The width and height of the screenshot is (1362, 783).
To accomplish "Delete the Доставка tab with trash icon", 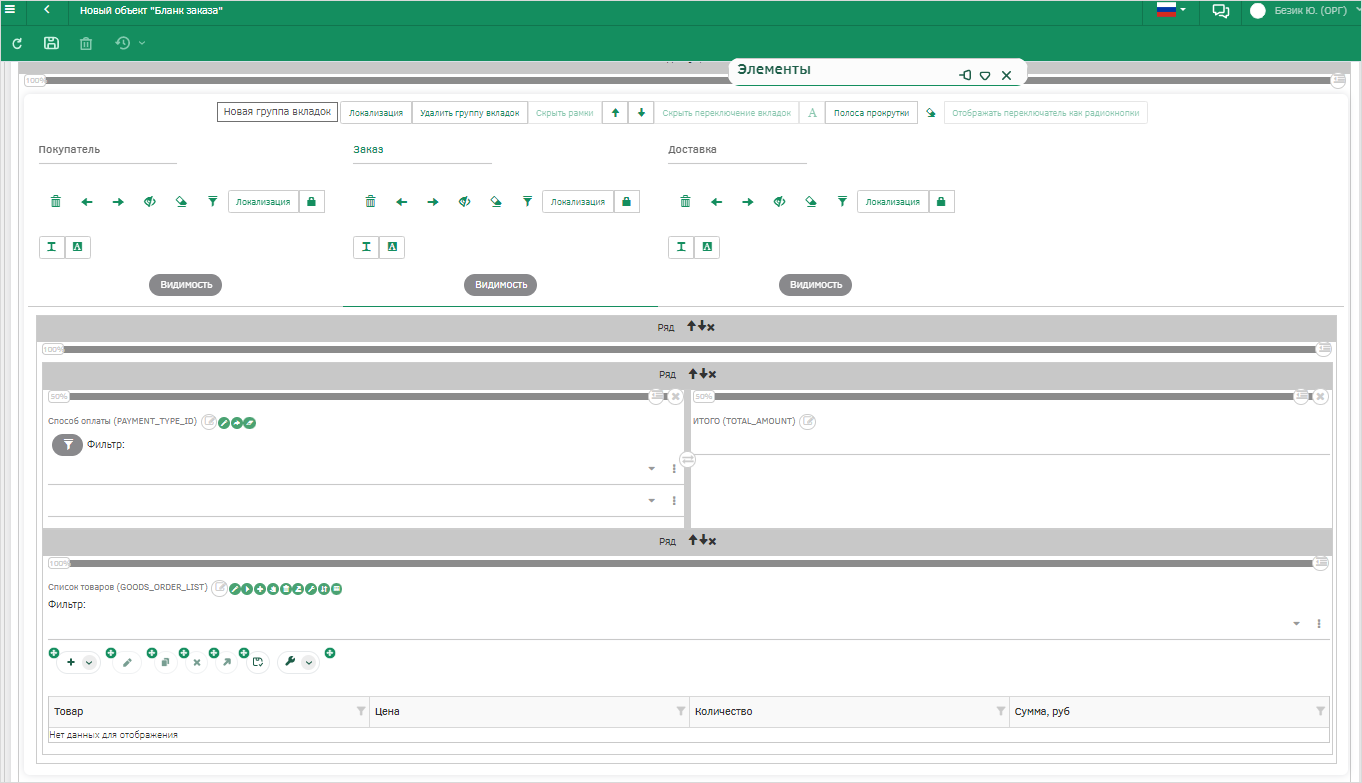I will [686, 202].
